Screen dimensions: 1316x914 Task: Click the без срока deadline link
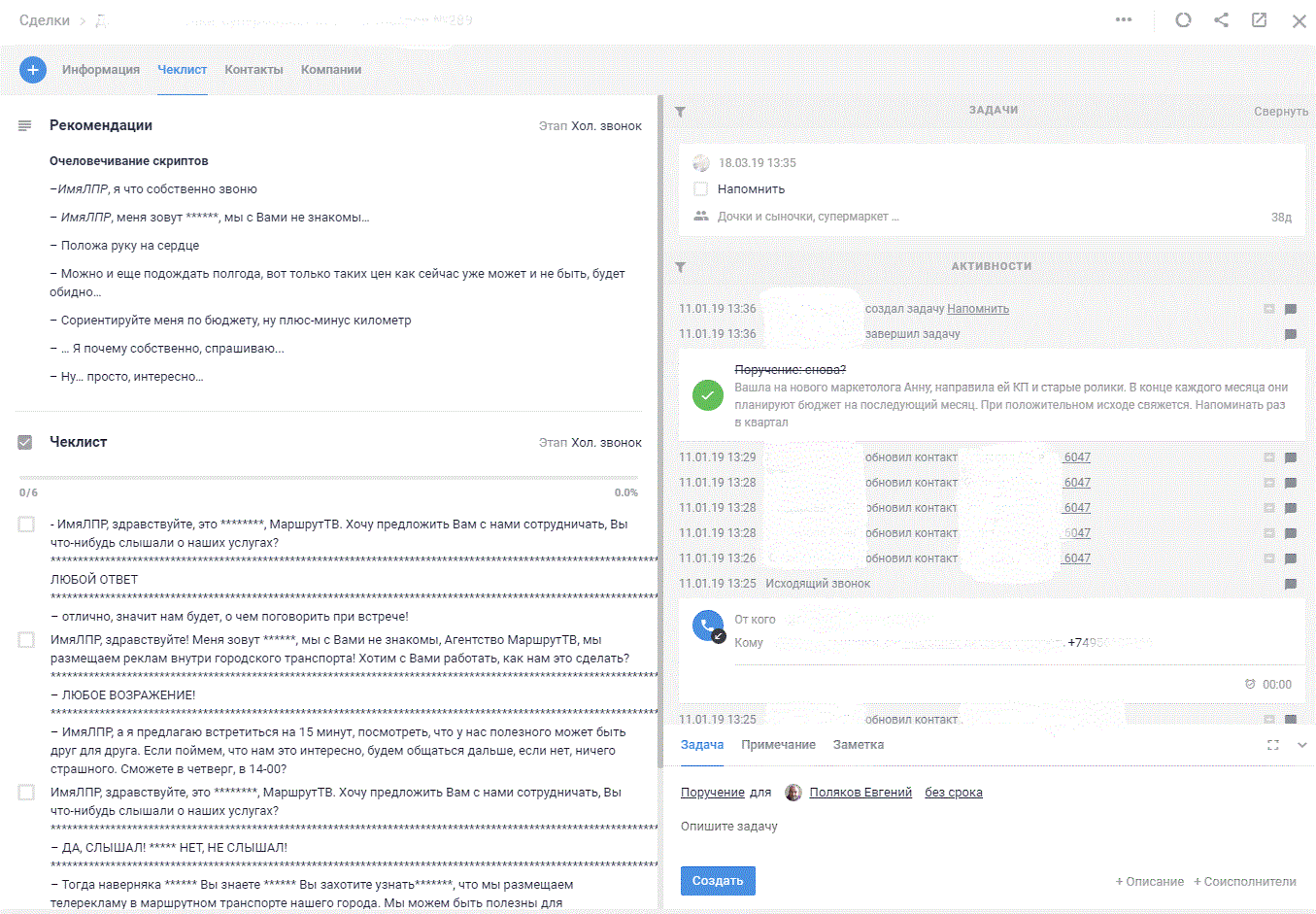(953, 793)
